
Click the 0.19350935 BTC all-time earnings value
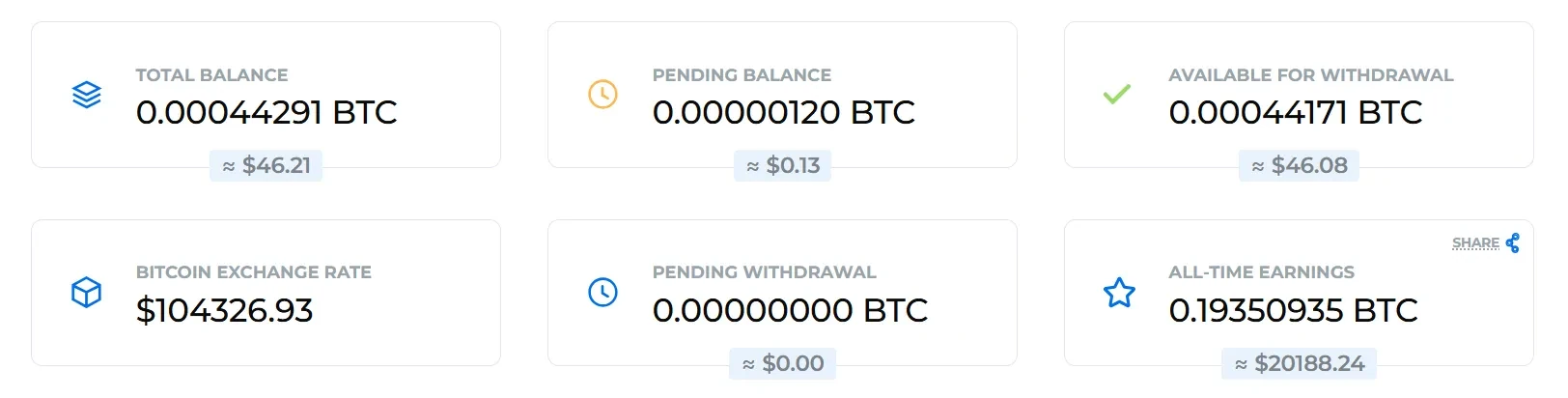pyautogui.click(x=1293, y=311)
